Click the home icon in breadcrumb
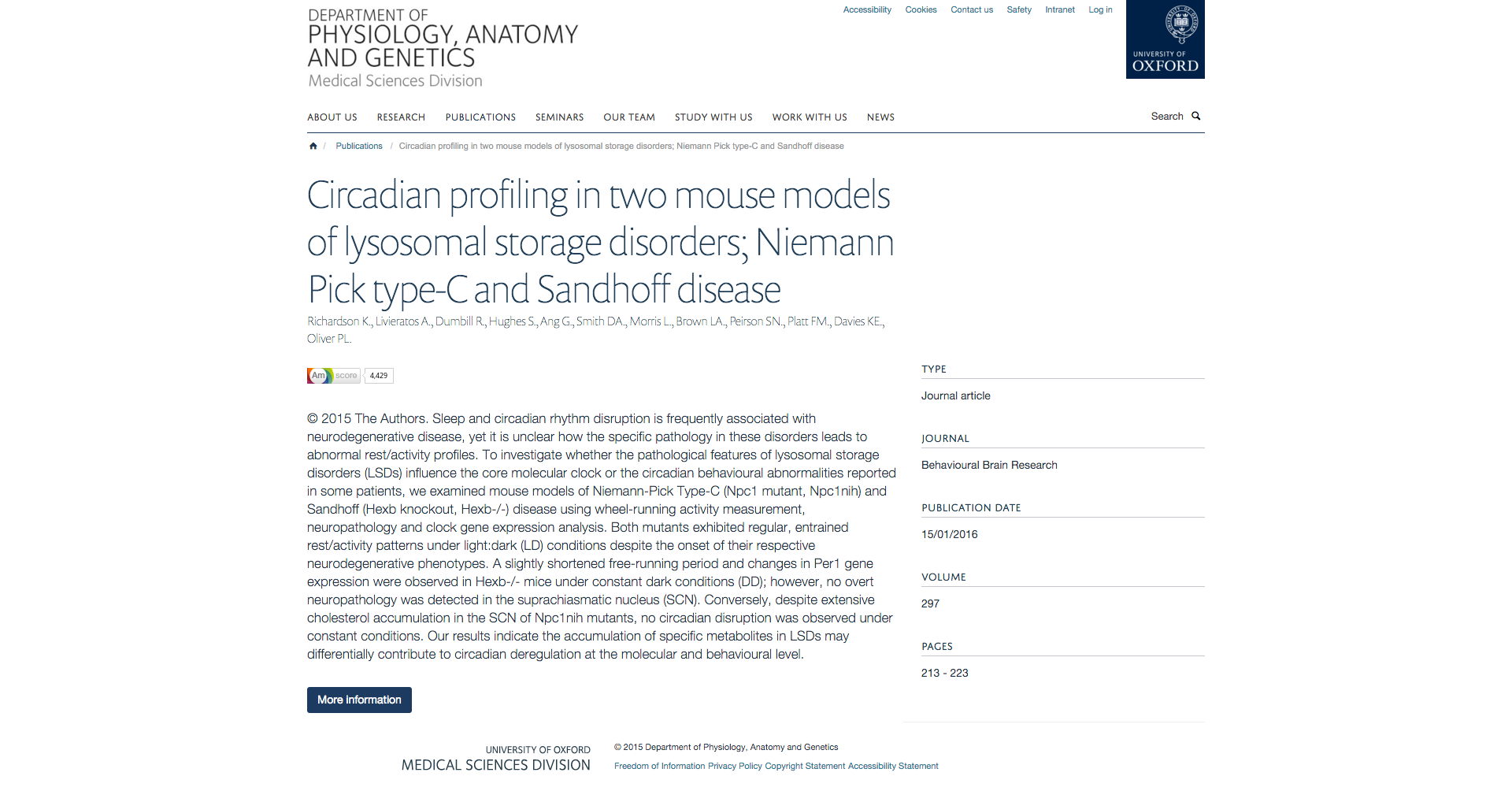This screenshot has height=791, width=1512. [x=313, y=146]
